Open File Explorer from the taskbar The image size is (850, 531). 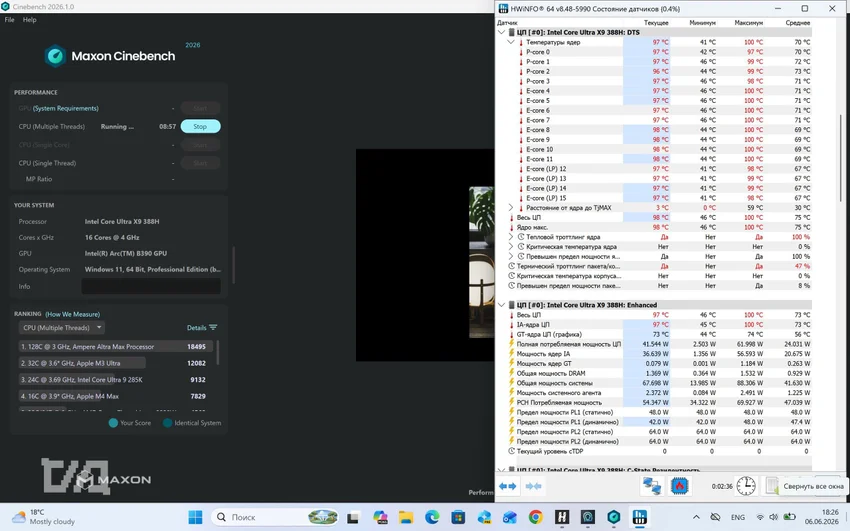point(405,517)
